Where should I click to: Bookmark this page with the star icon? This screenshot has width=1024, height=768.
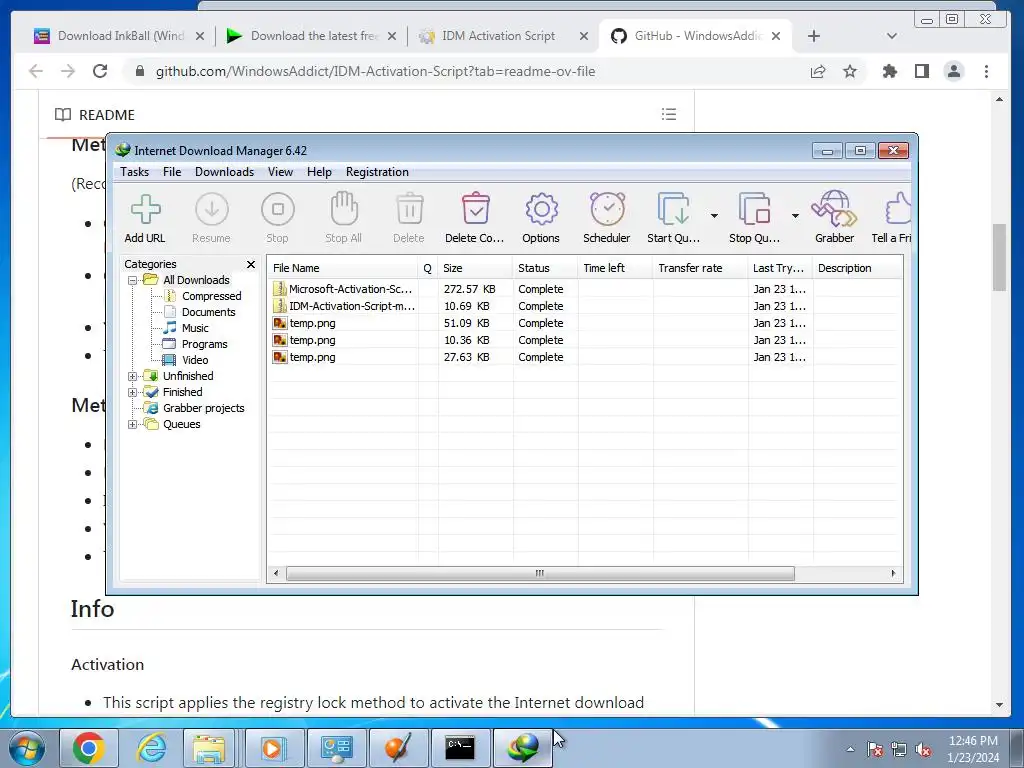click(x=850, y=71)
